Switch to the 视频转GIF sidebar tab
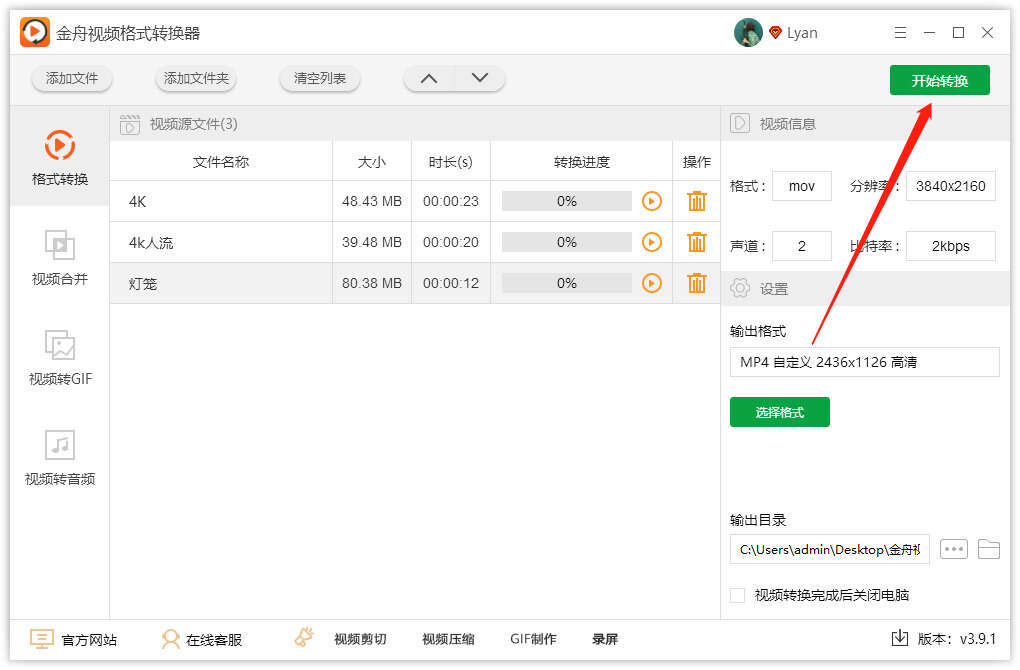Viewport: 1020px width, 670px height. tap(60, 357)
